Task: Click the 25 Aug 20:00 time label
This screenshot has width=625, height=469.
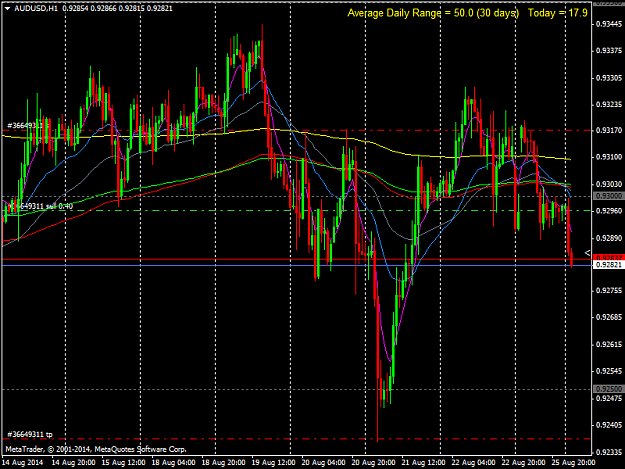Action: 573,463
